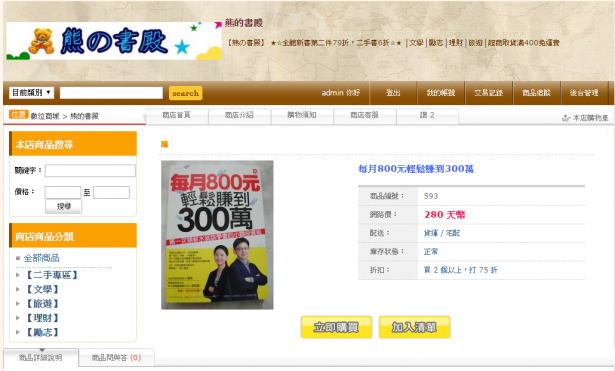Click the 關鍵字 keyword input field

(90, 171)
